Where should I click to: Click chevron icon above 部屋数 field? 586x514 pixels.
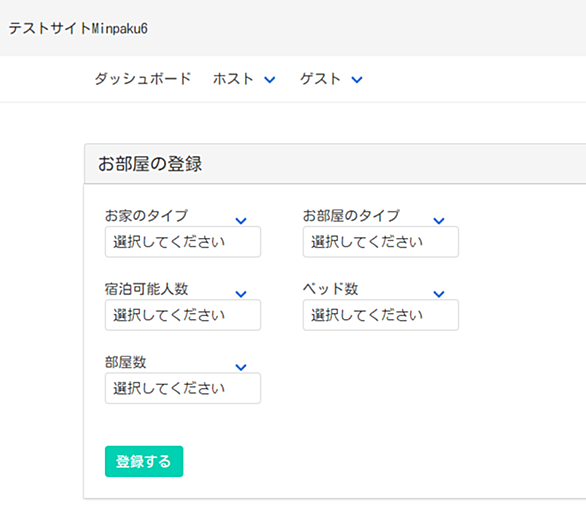(241, 367)
